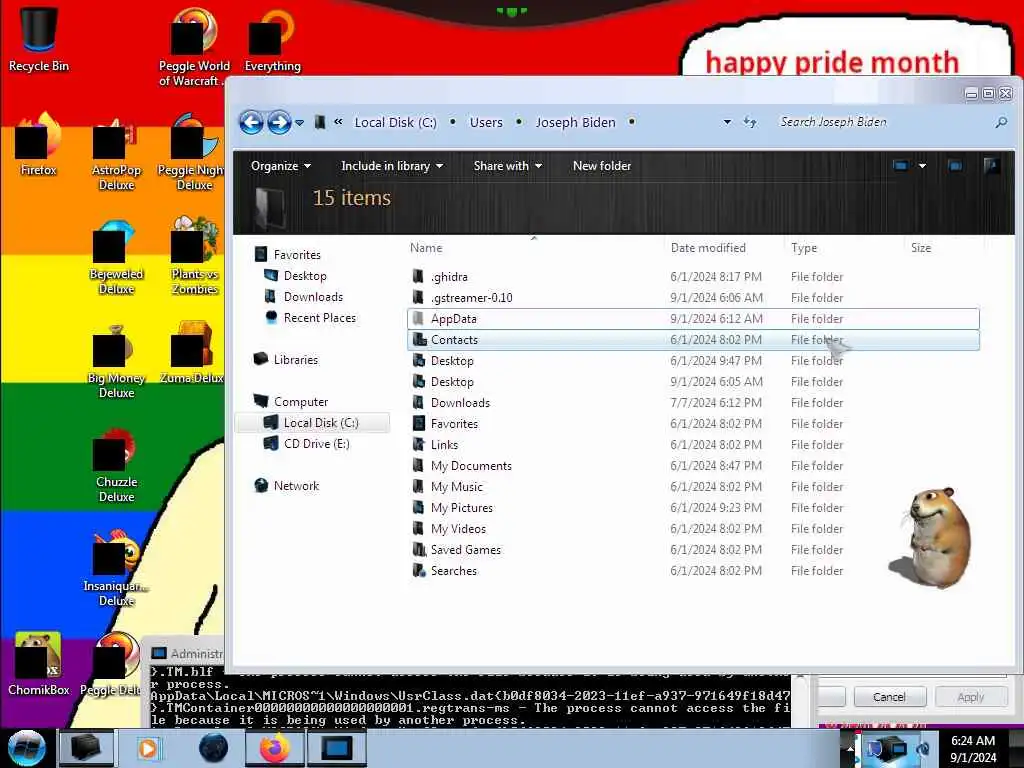Select the Searches folder
The image size is (1024, 768).
(x=693, y=571)
